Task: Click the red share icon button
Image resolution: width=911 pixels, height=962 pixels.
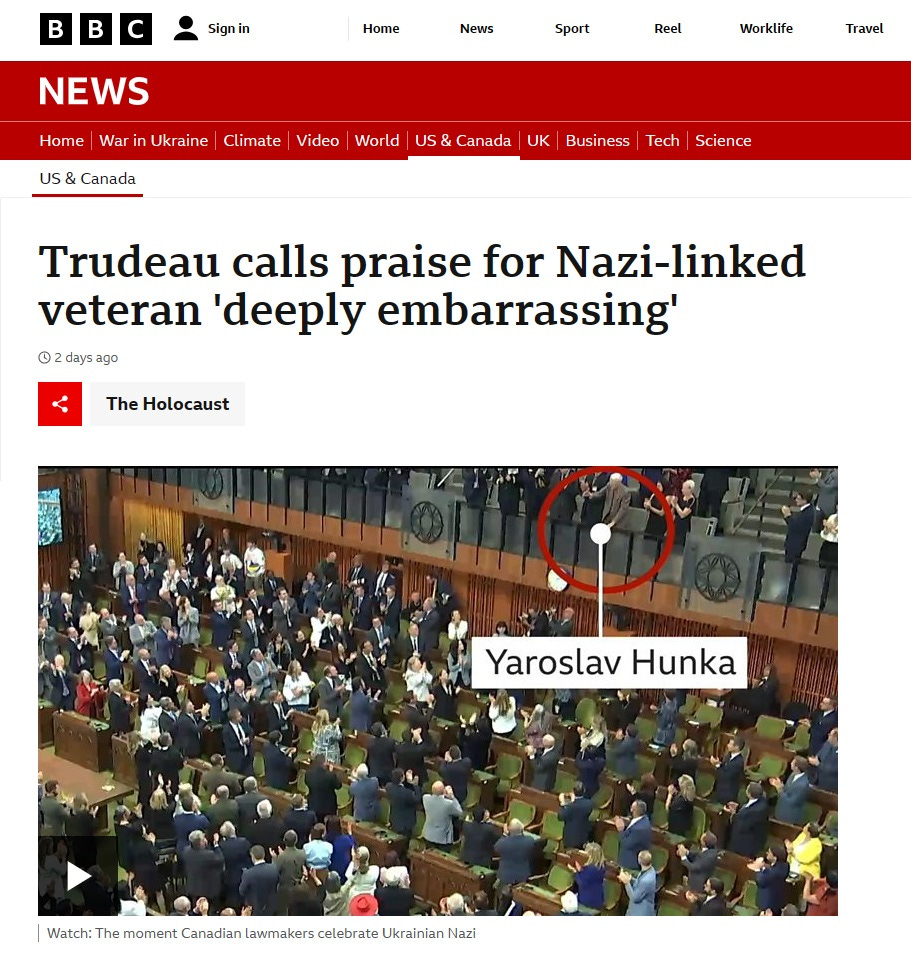Action: tap(60, 404)
